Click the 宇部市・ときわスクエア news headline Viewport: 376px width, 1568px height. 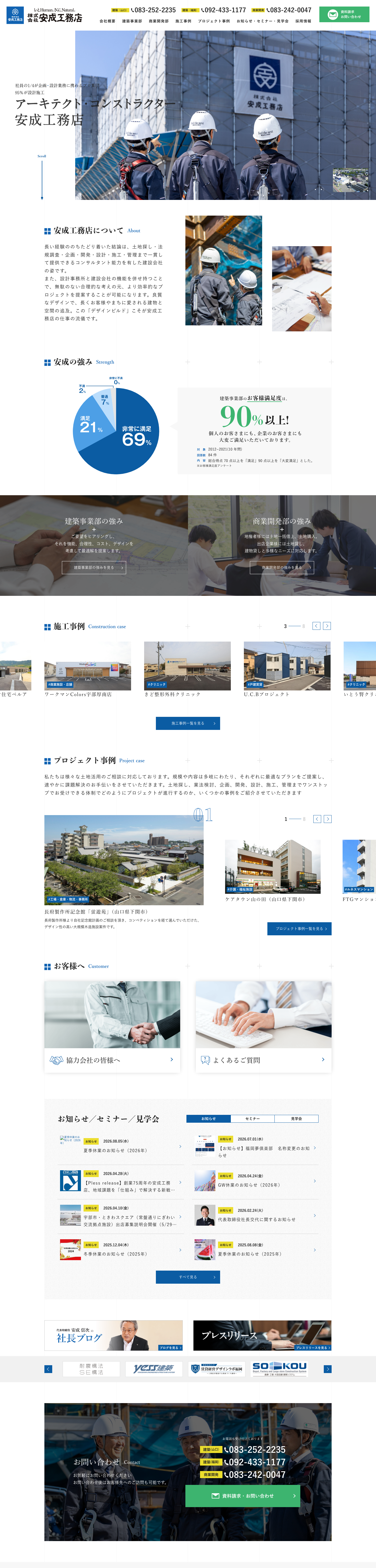click(130, 1220)
